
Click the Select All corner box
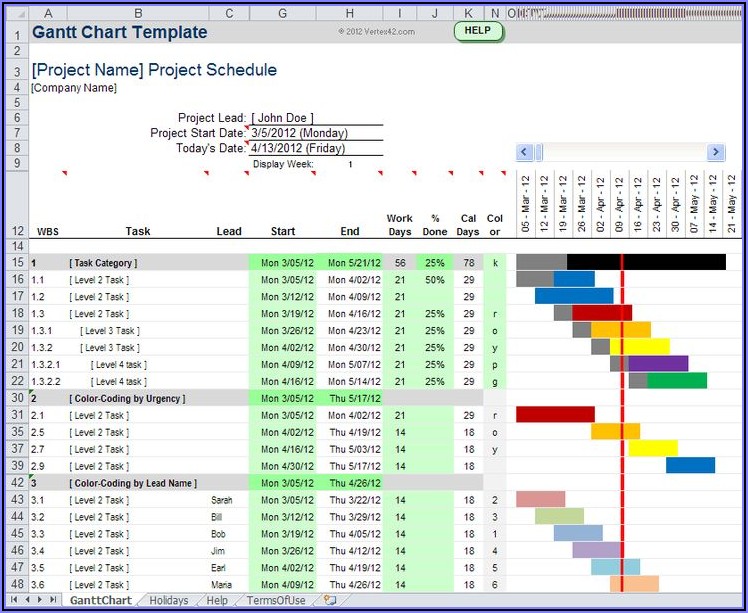(14, 13)
